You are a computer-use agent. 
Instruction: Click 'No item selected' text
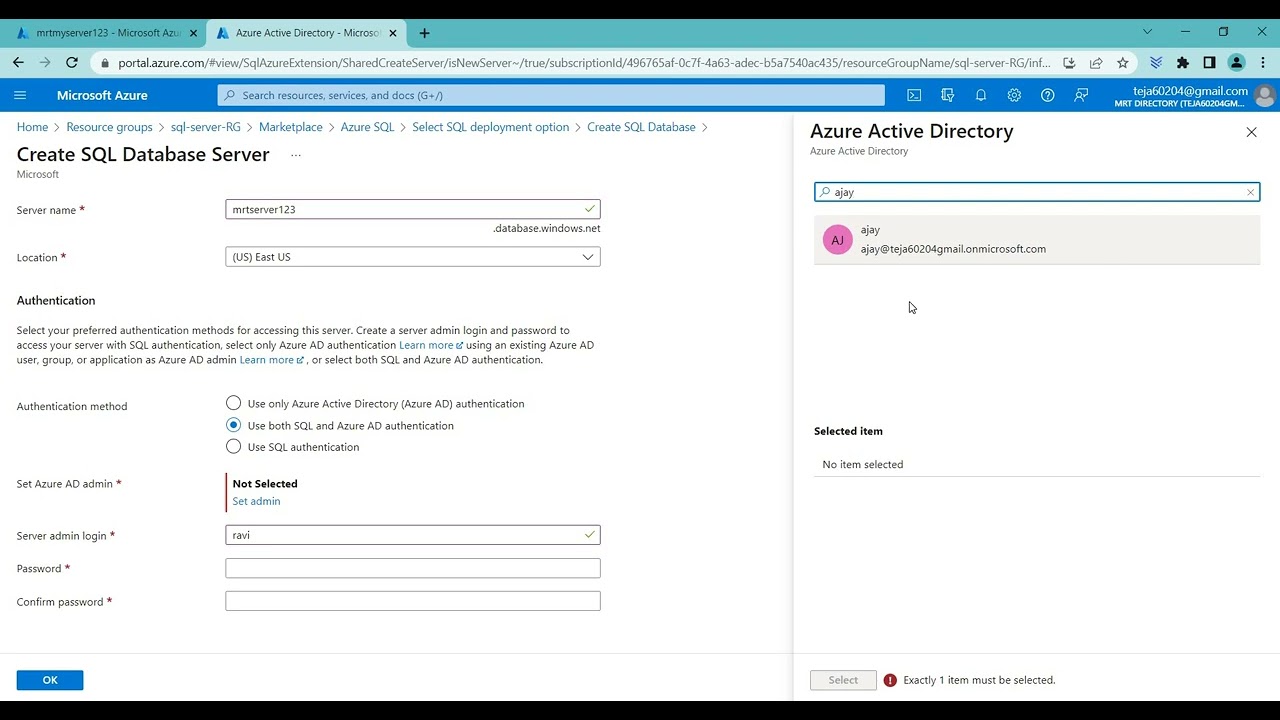point(863,464)
